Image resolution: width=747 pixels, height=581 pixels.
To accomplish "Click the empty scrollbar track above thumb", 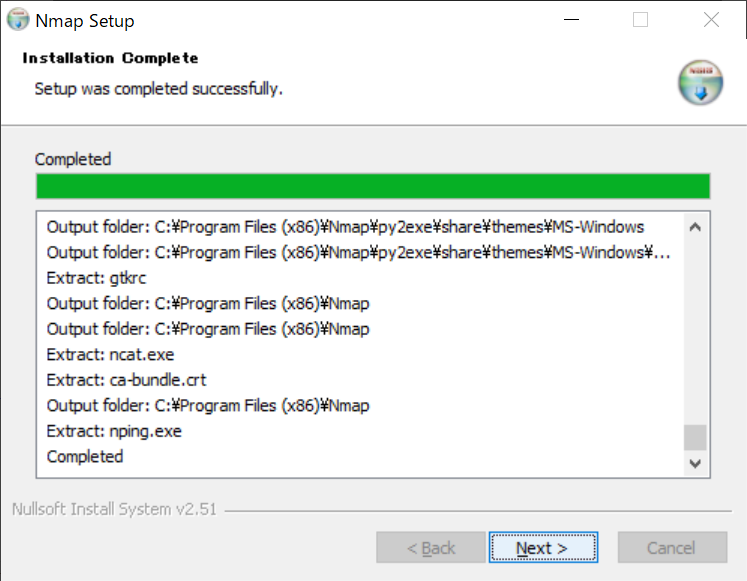I will click(x=695, y=330).
